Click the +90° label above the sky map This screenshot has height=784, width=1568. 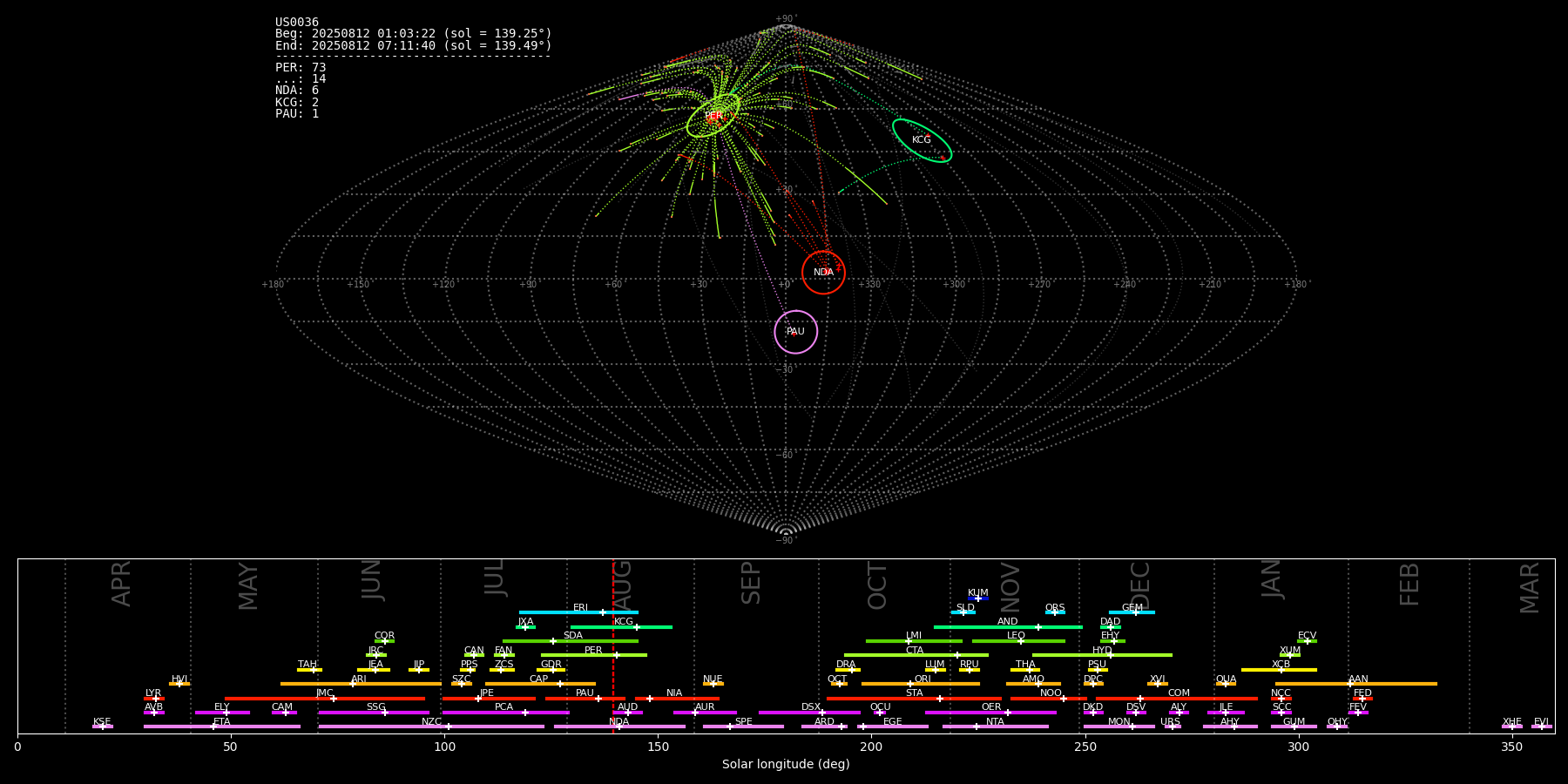tap(786, 19)
